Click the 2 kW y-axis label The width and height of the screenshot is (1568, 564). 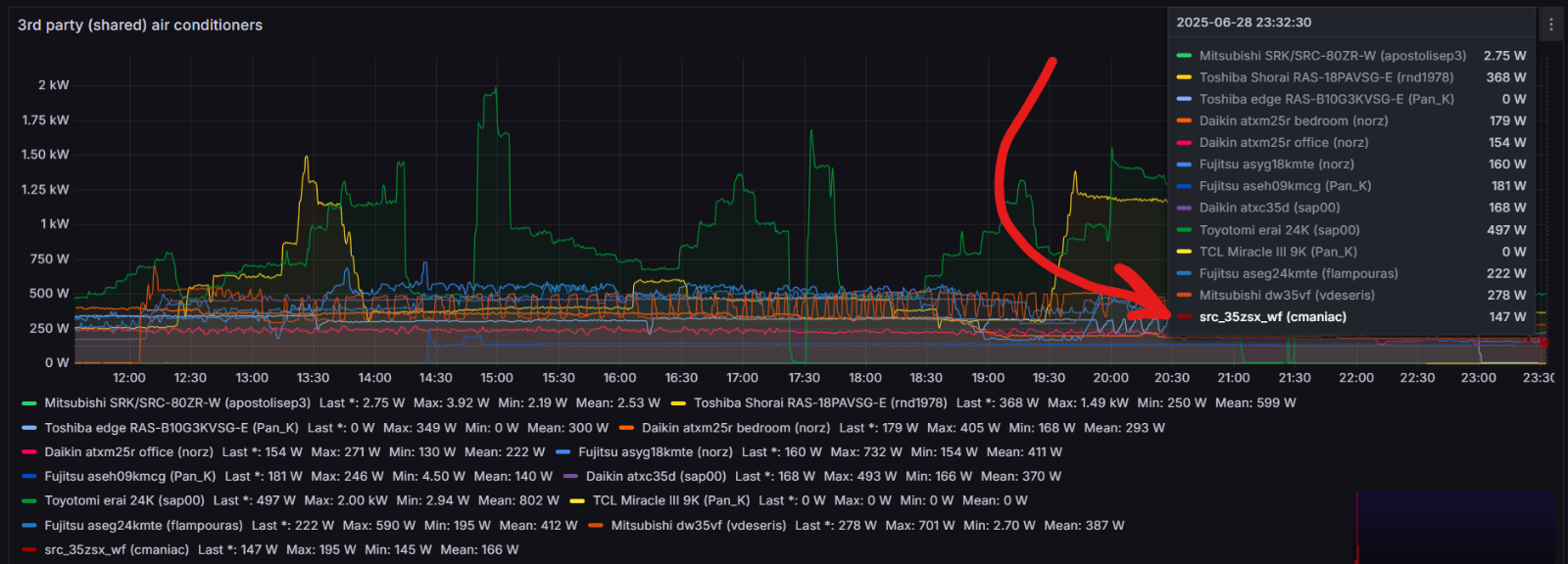[x=54, y=85]
